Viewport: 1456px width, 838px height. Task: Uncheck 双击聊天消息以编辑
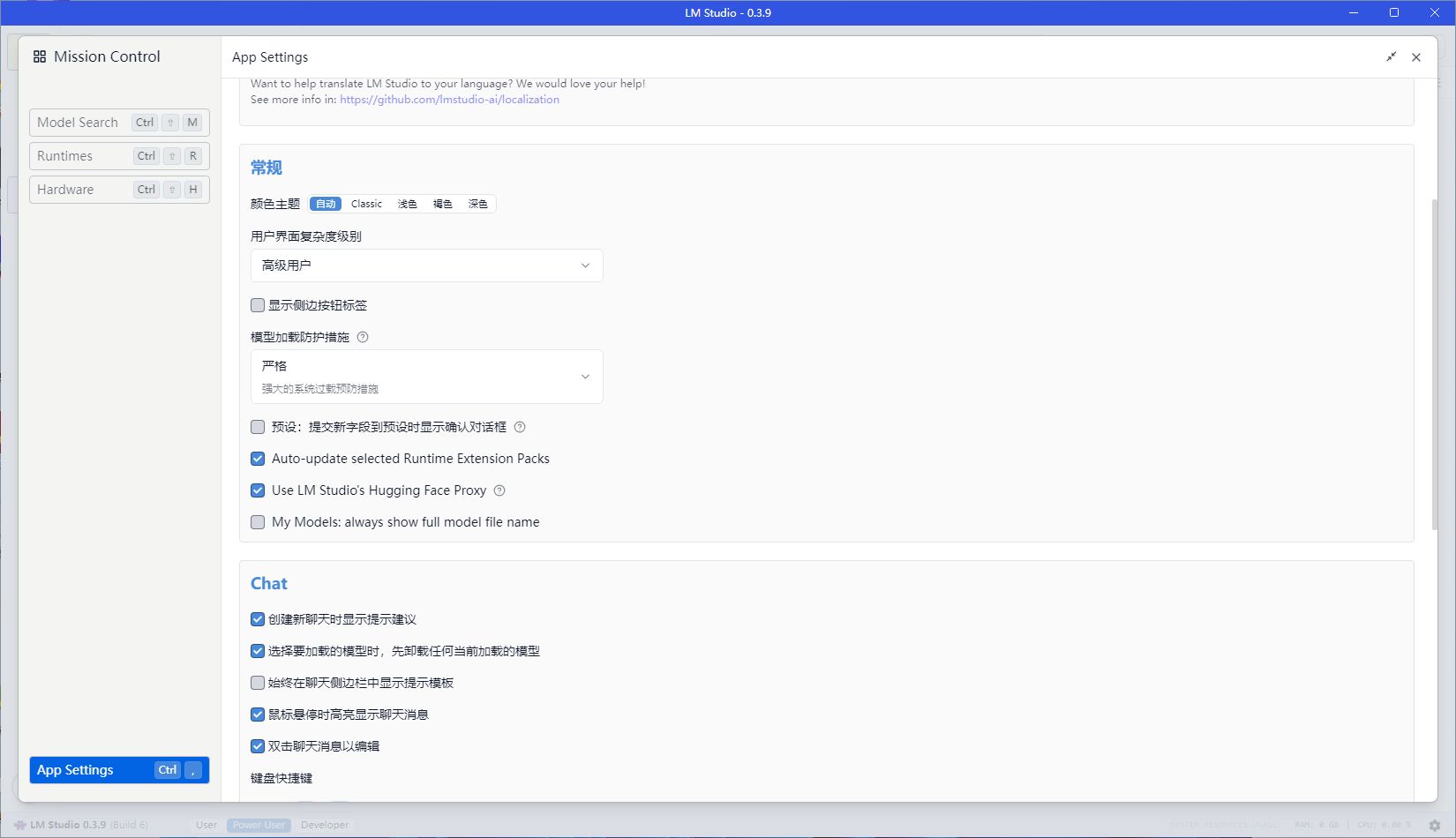pos(258,746)
